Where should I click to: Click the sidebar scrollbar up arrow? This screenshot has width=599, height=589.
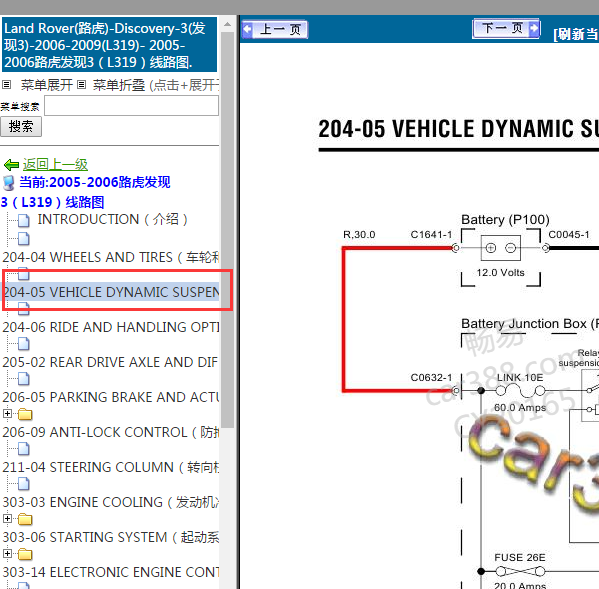point(227,24)
